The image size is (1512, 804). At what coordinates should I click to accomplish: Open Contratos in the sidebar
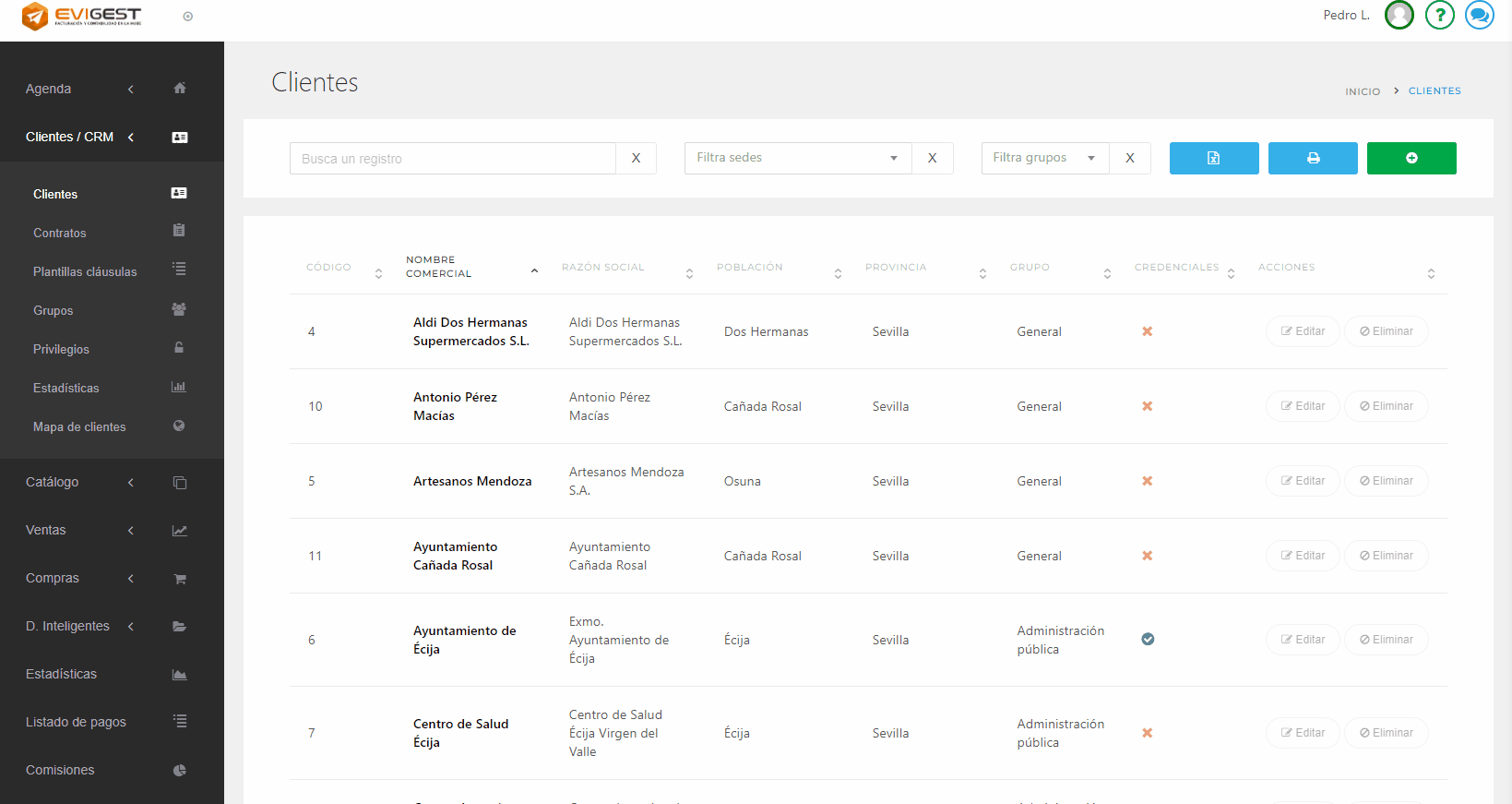pos(60,233)
